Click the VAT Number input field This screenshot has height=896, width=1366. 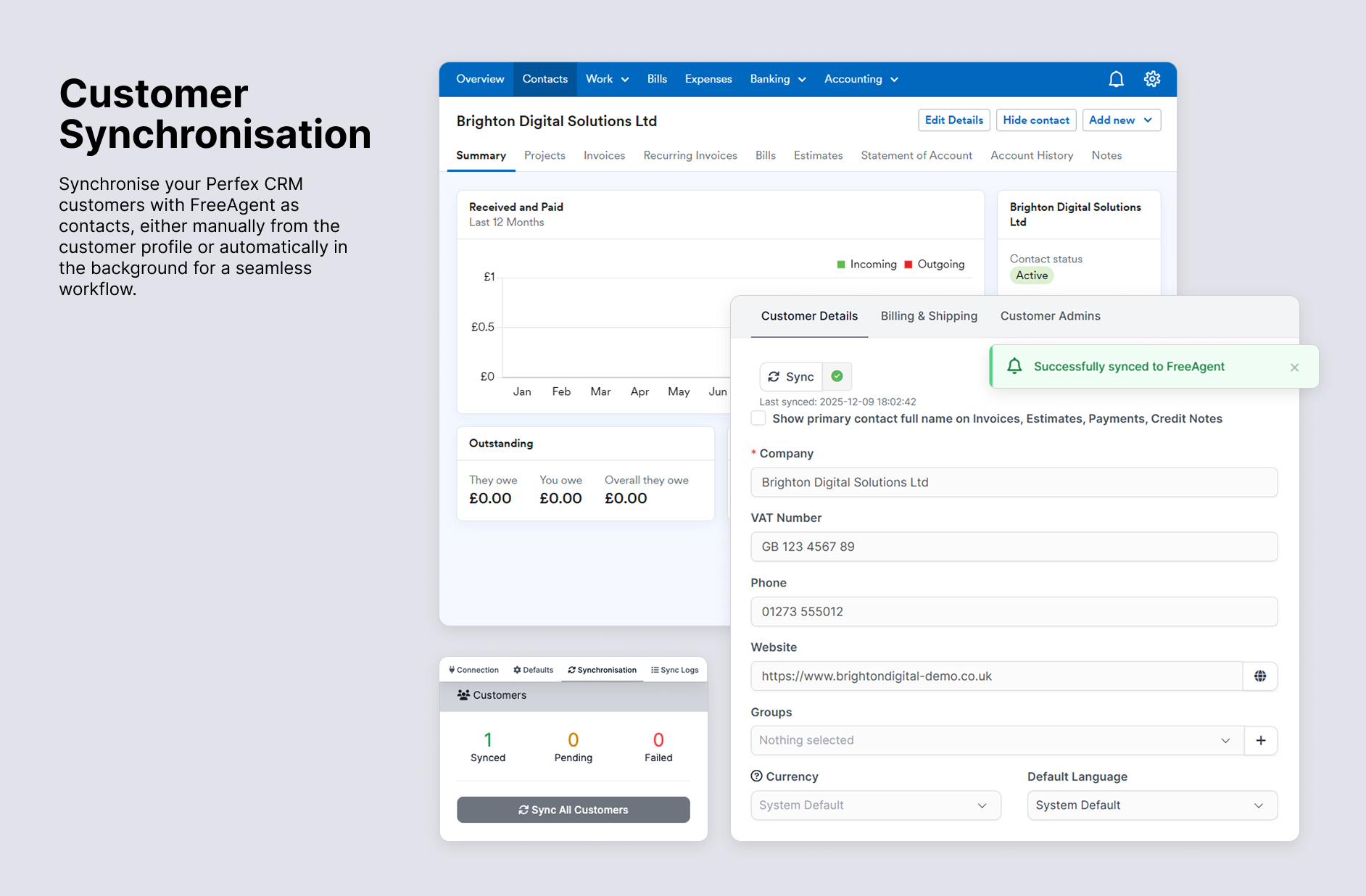(1013, 547)
